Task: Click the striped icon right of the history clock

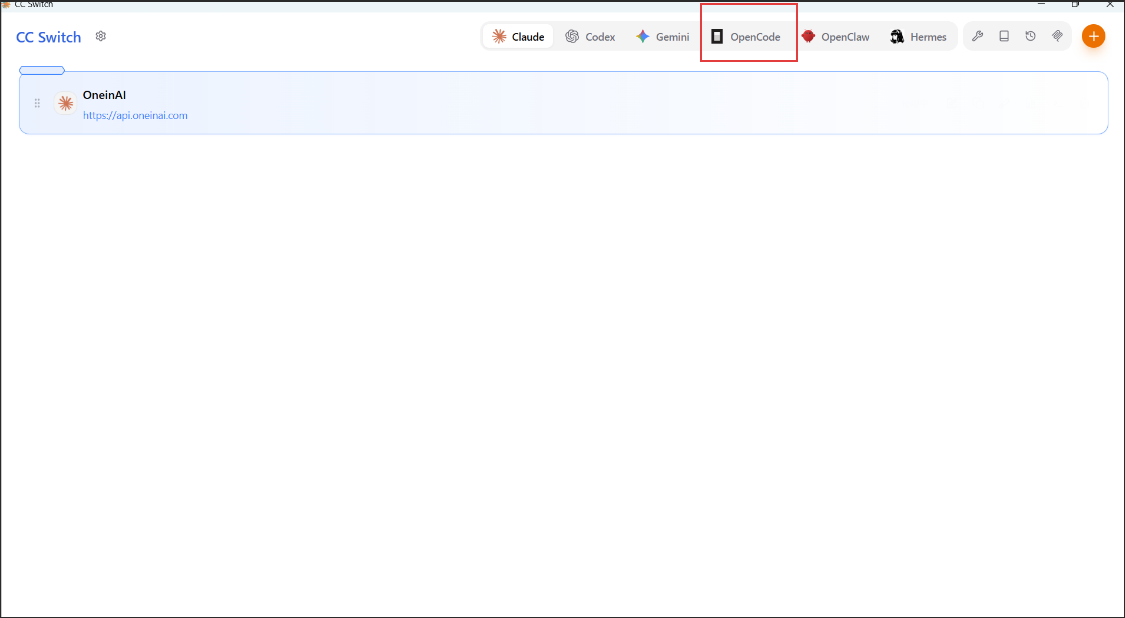Action: tap(1057, 37)
